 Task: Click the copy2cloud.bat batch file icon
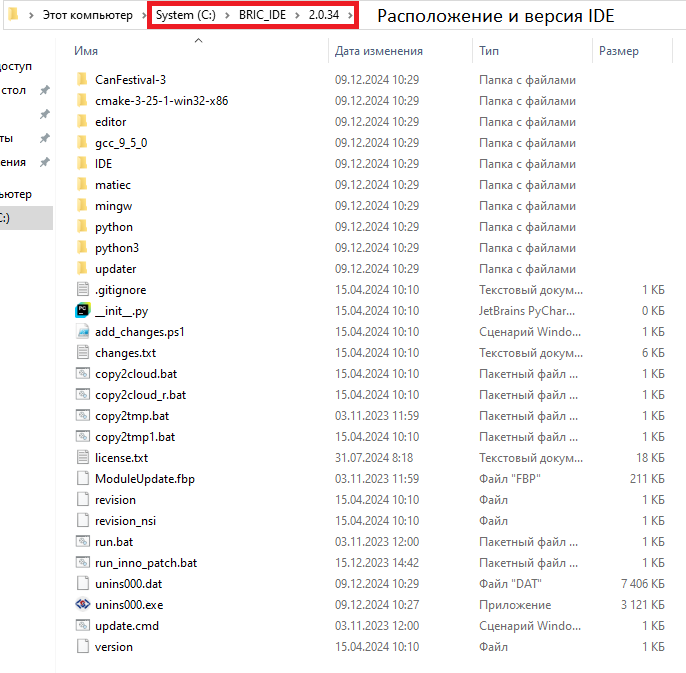click(83, 373)
